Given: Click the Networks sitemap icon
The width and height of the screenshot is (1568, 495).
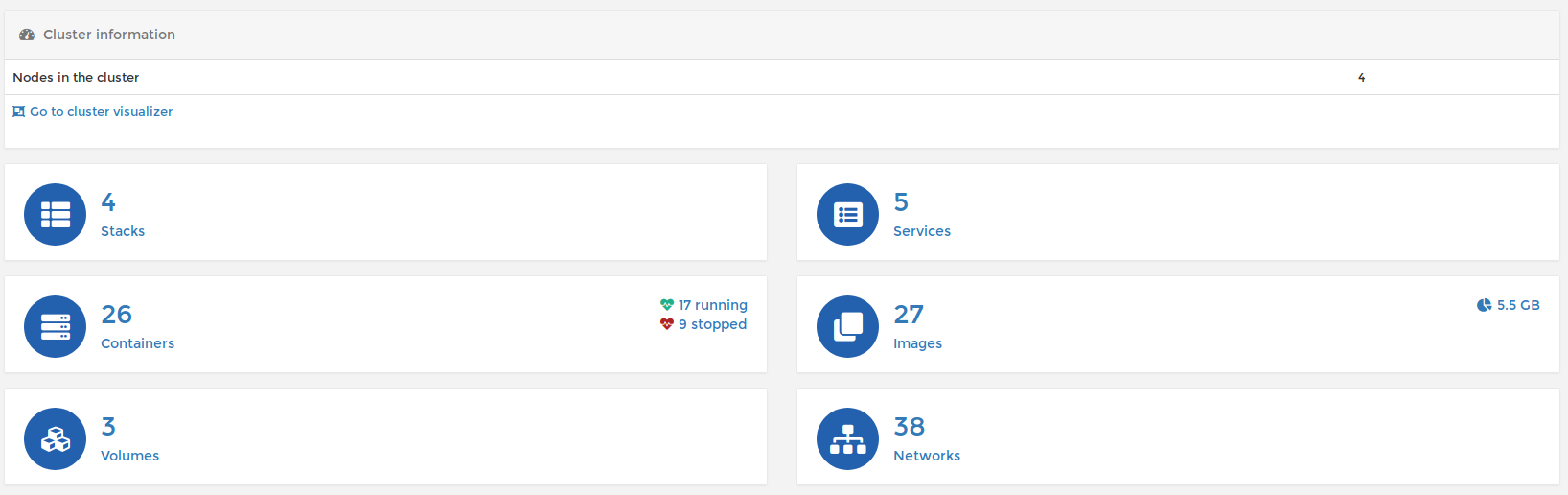Looking at the screenshot, I should tap(847, 439).
